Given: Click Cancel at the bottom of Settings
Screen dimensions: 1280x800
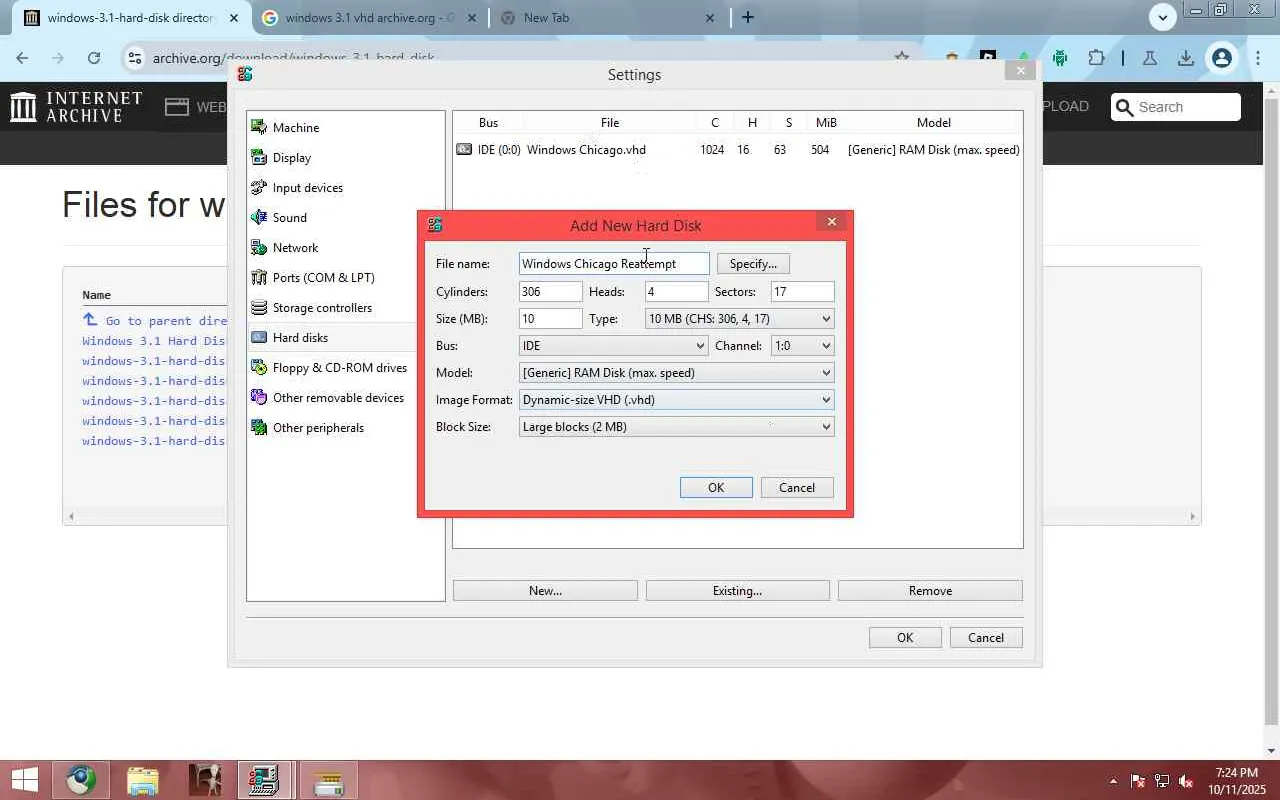Looking at the screenshot, I should click(x=986, y=637).
